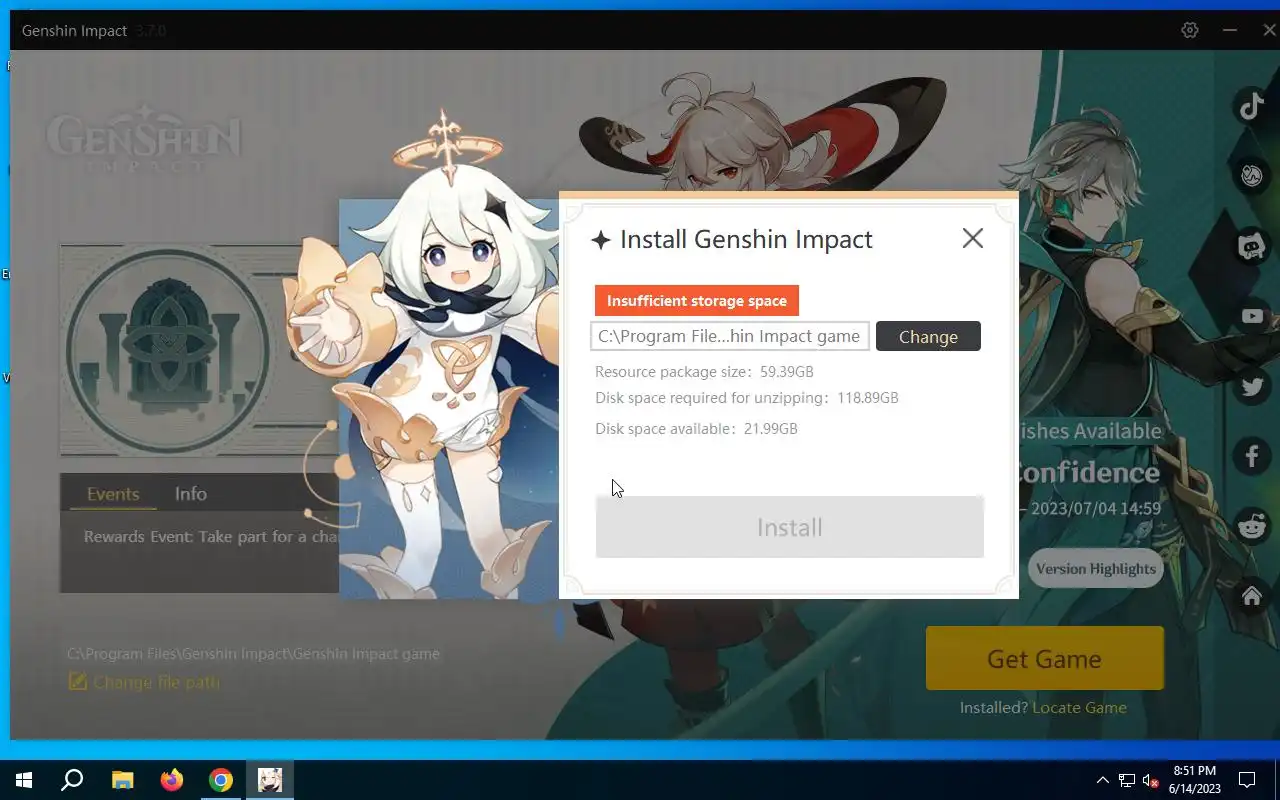The image size is (1280, 800).
Task: Click the install path text below the event panel
Action: point(253,654)
